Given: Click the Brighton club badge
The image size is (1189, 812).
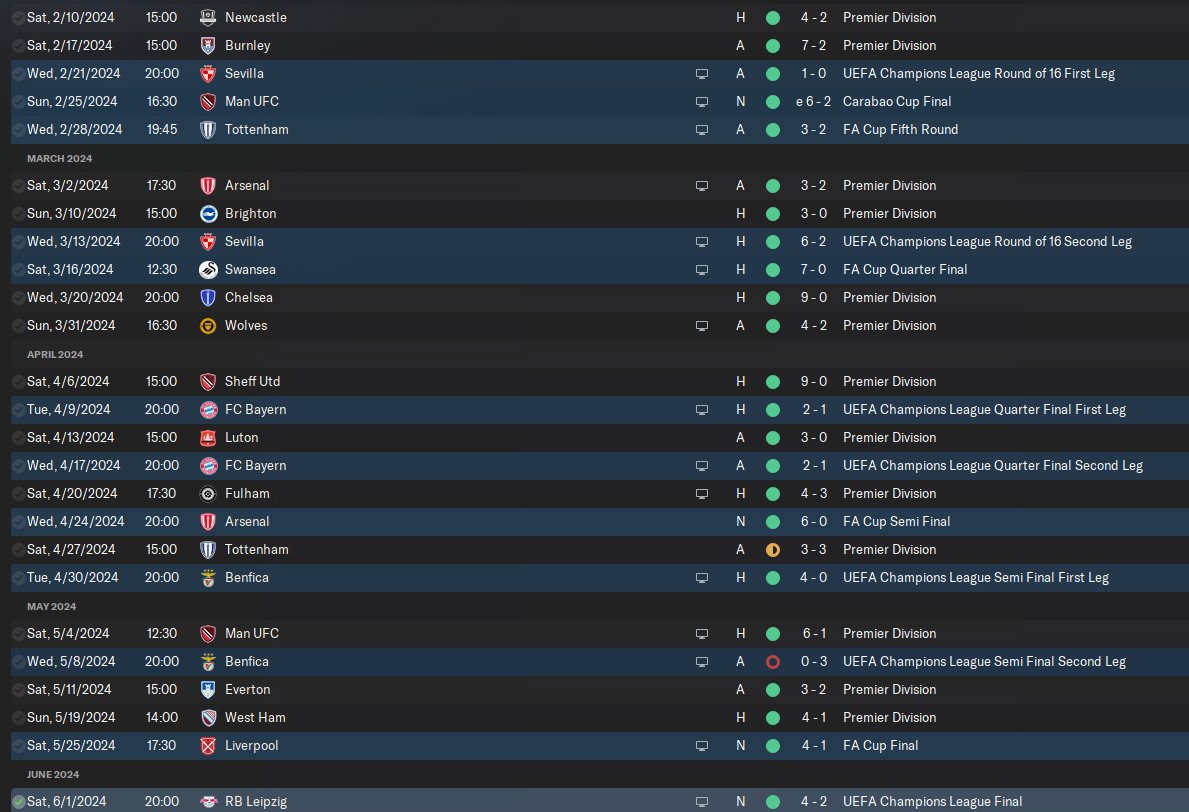Looking at the screenshot, I should (208, 214).
